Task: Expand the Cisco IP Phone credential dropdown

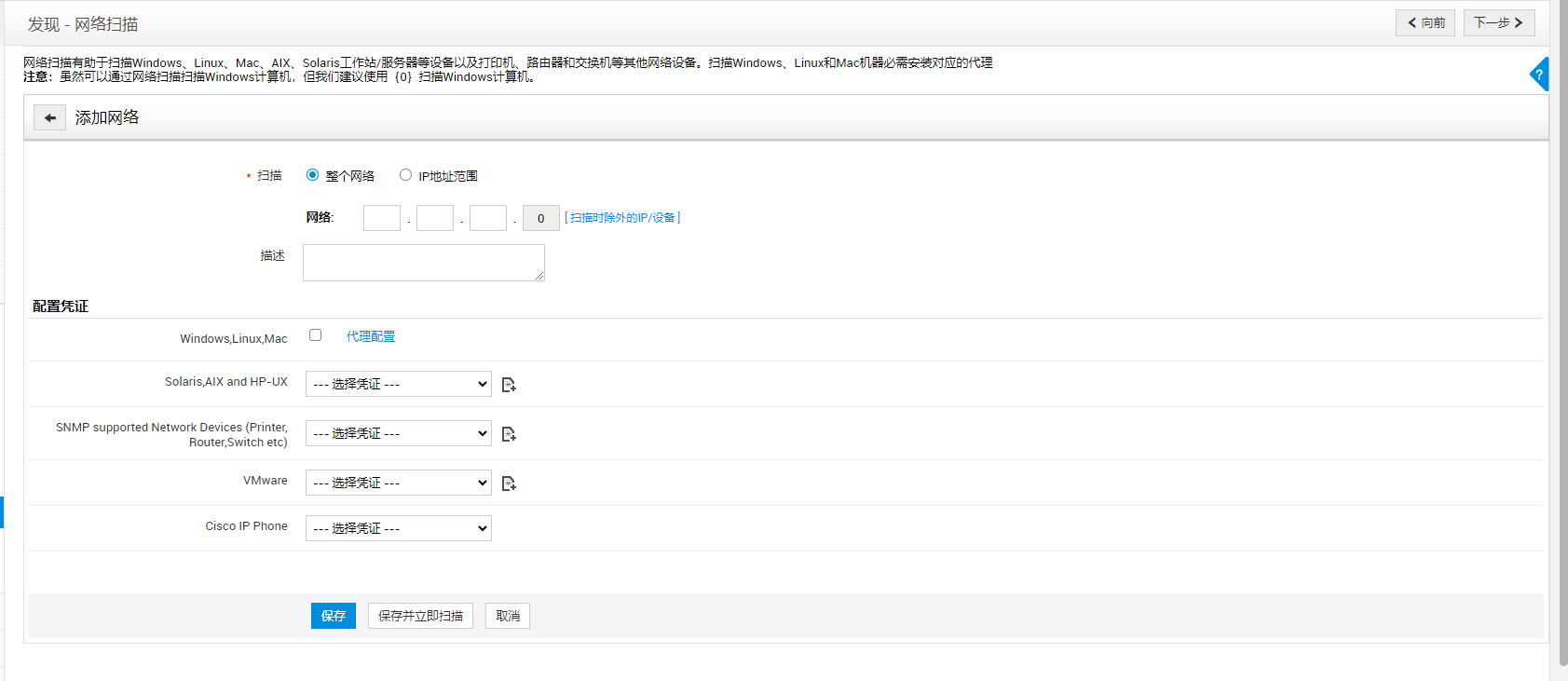Action: [x=398, y=528]
